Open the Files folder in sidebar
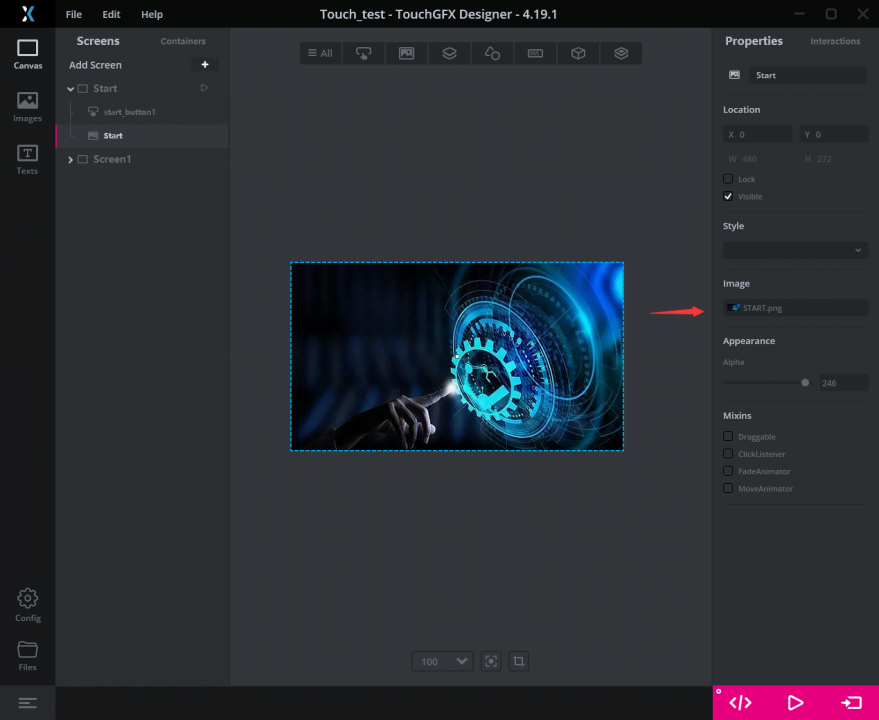The width and height of the screenshot is (879, 720). point(27,656)
